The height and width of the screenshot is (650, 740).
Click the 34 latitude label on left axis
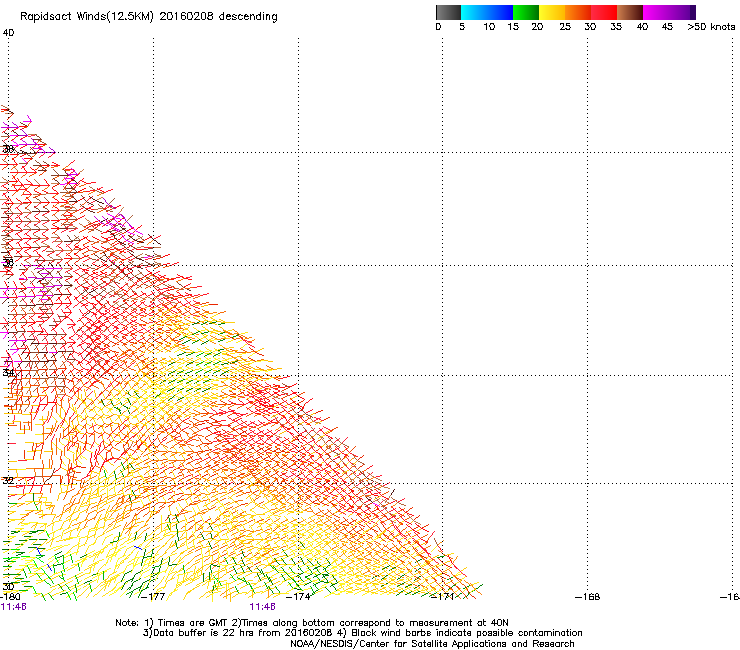(x=8, y=373)
